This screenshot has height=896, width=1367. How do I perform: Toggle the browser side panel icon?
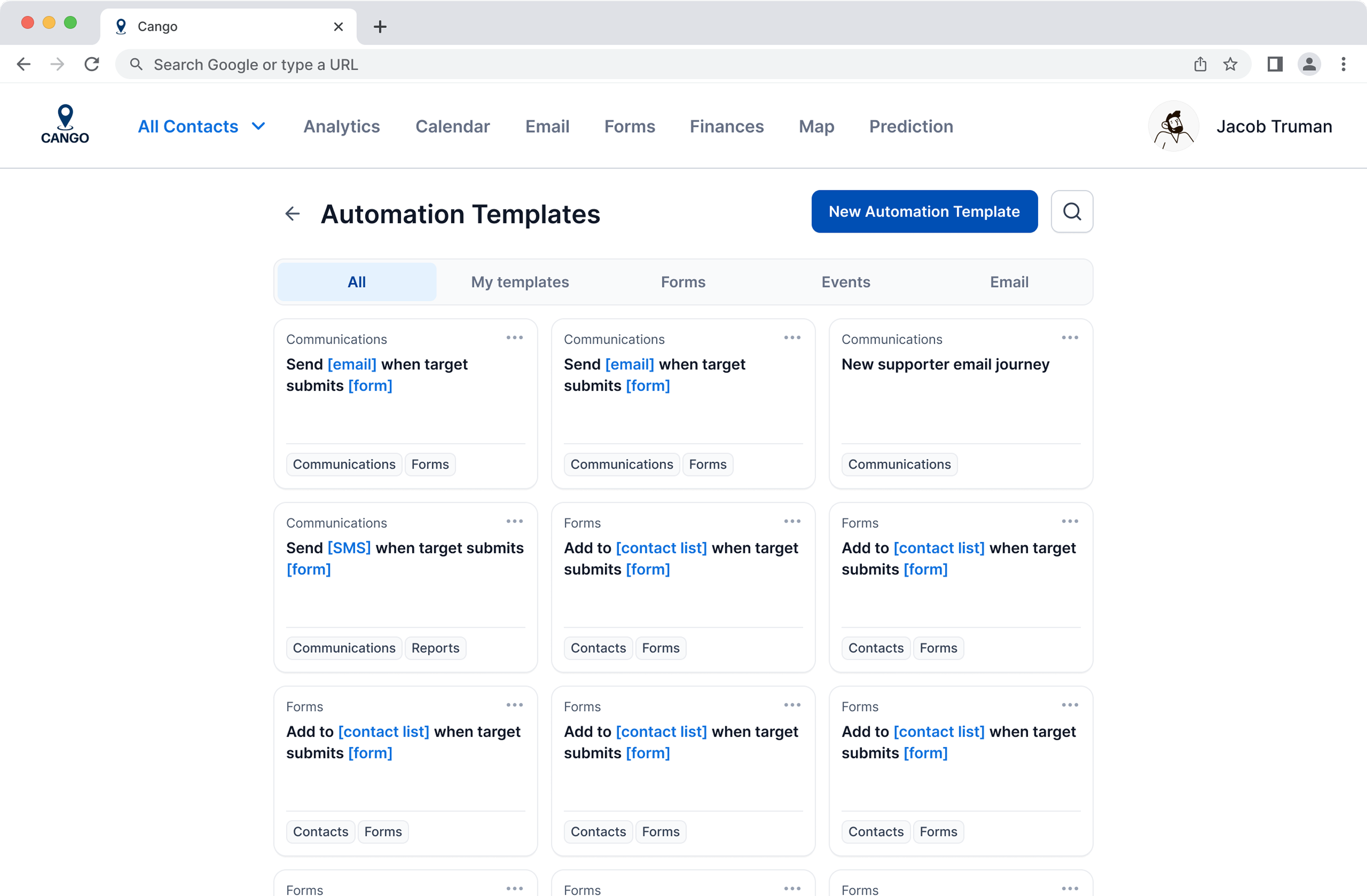click(x=1274, y=65)
